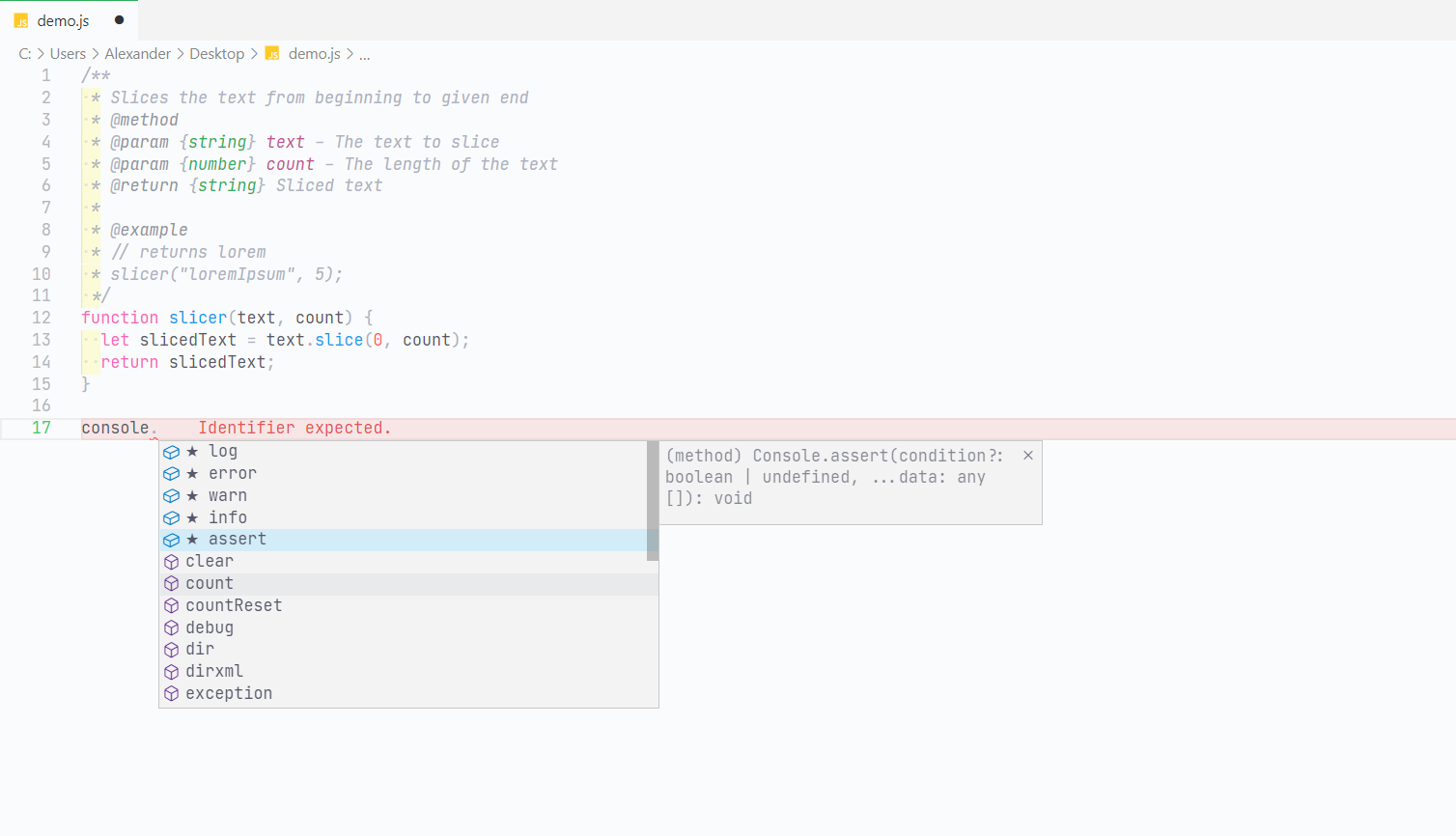Click the info method icon
This screenshot has height=836, width=1456.
coord(172,517)
